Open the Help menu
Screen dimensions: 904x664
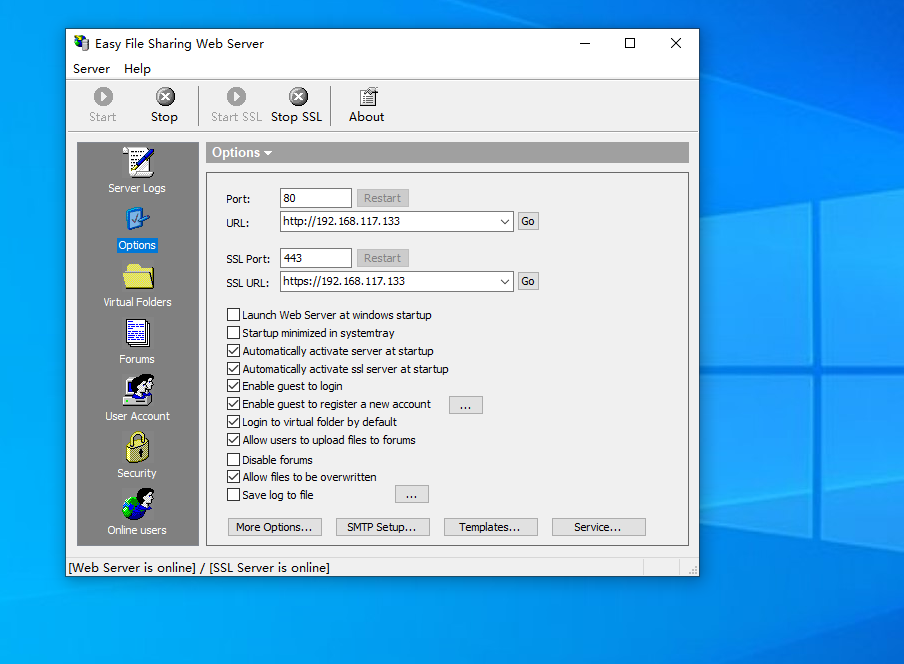[x=137, y=69]
